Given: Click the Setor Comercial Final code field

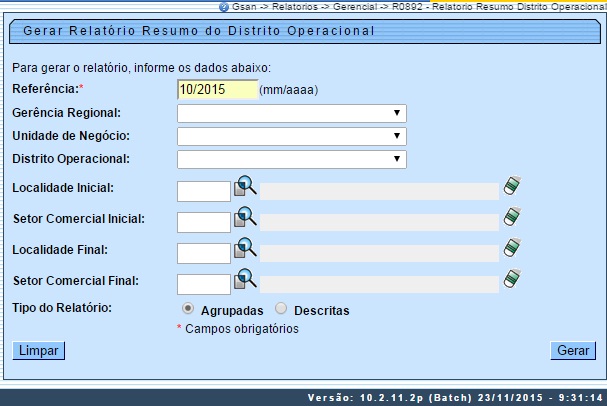Looking at the screenshot, I should point(204,284).
